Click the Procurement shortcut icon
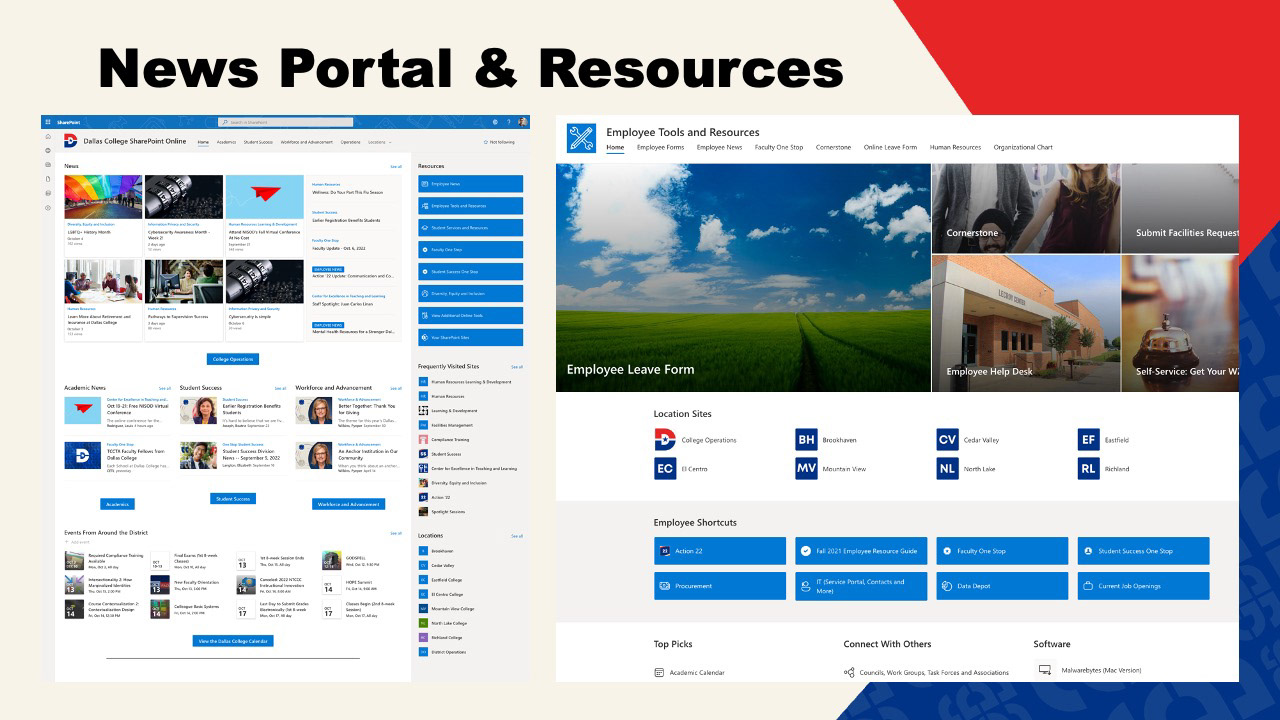1280x720 pixels. tap(665, 586)
